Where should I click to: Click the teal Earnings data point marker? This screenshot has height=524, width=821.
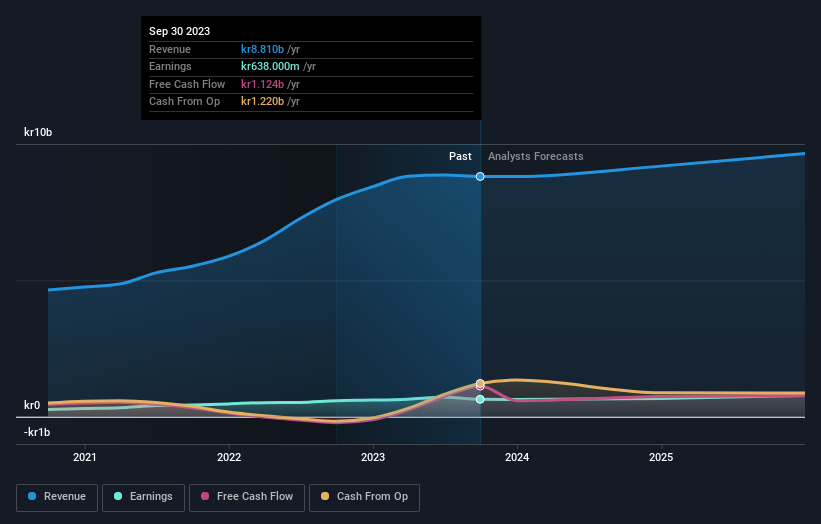(x=480, y=399)
